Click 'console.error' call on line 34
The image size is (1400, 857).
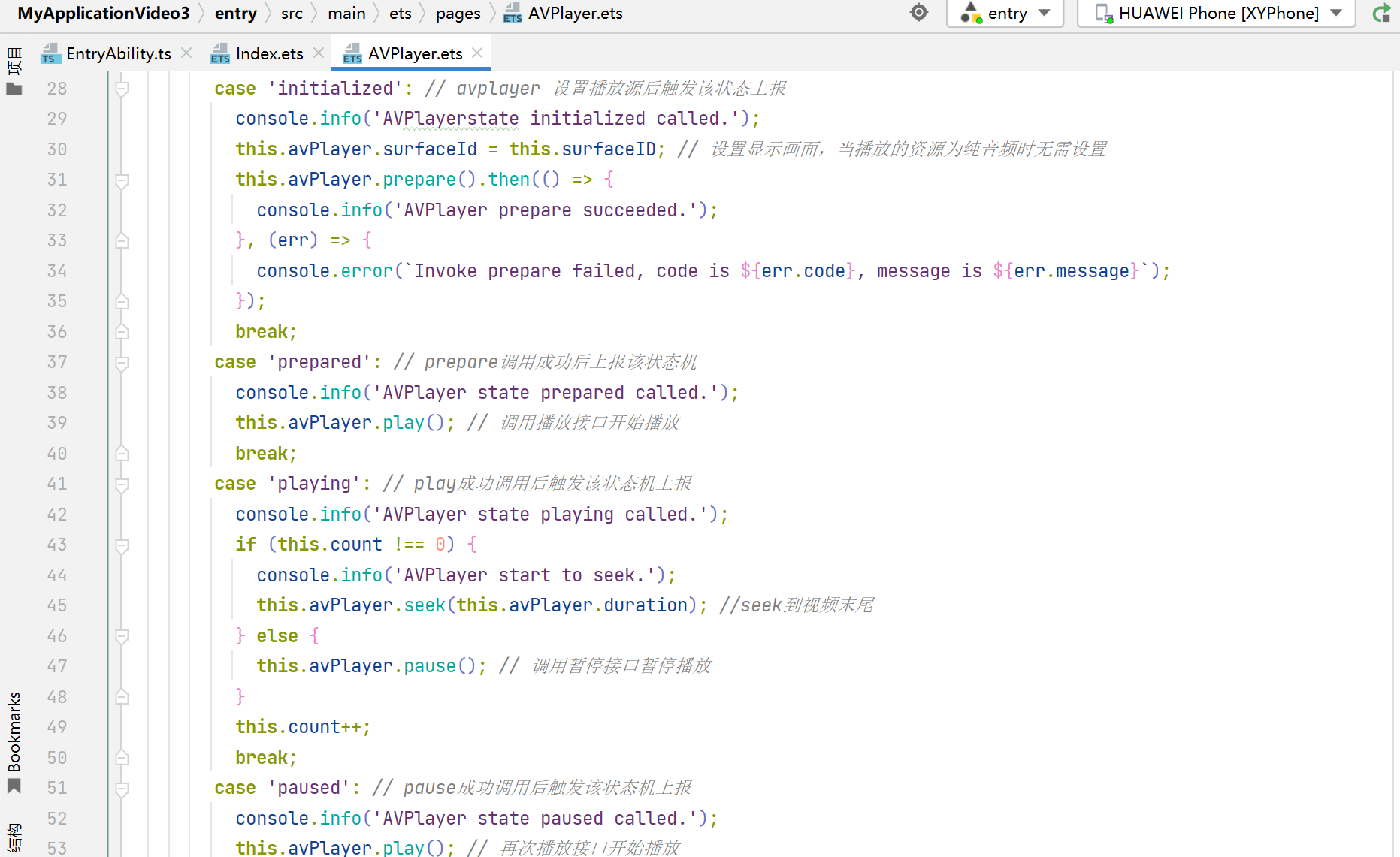pyautogui.click(x=325, y=271)
